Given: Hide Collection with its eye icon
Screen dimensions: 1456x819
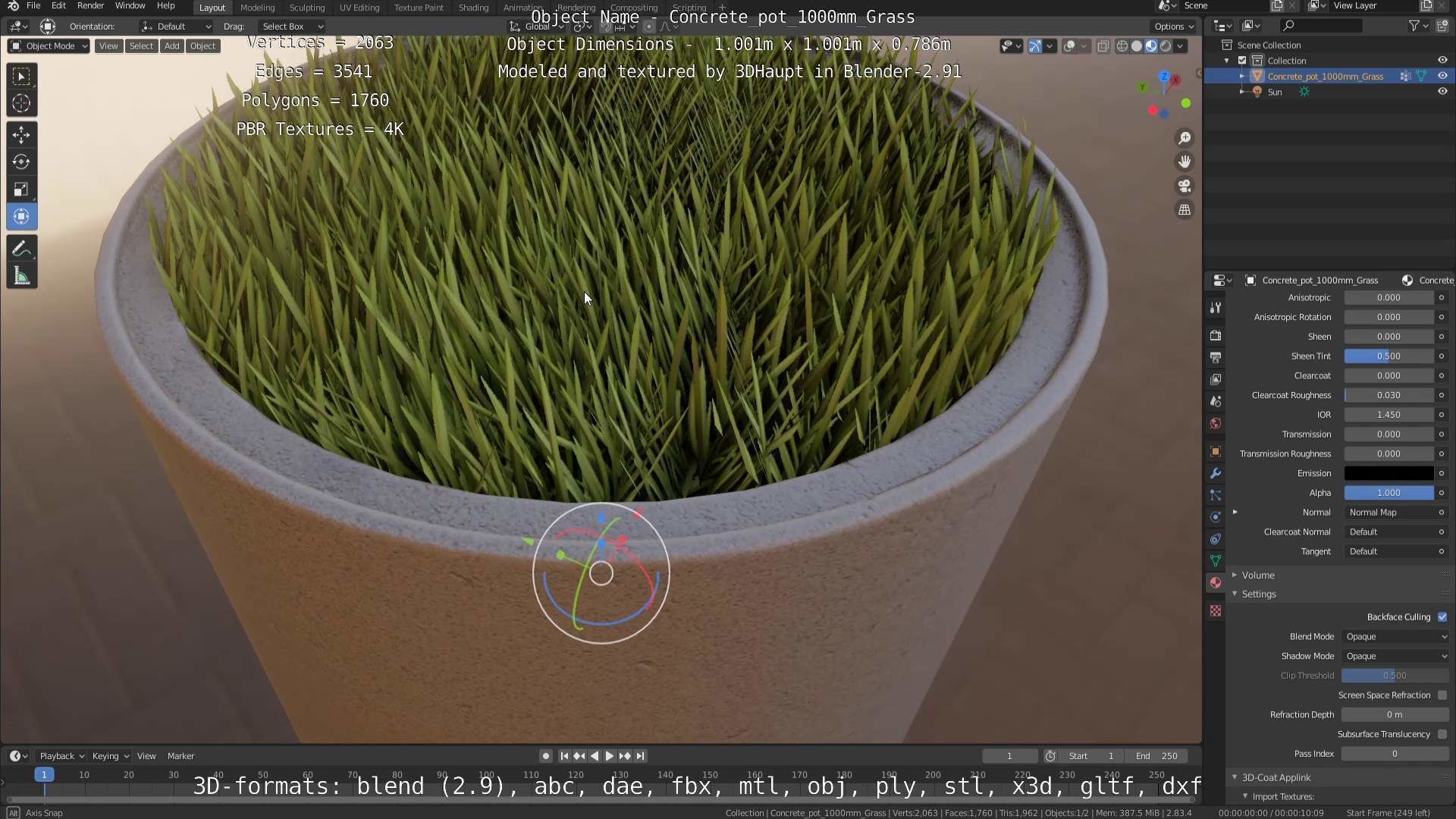Looking at the screenshot, I should tap(1442, 61).
